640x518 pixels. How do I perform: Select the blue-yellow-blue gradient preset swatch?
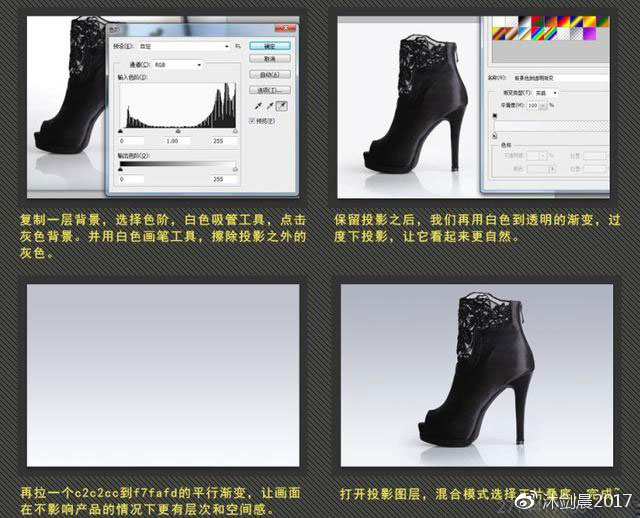click(x=576, y=22)
